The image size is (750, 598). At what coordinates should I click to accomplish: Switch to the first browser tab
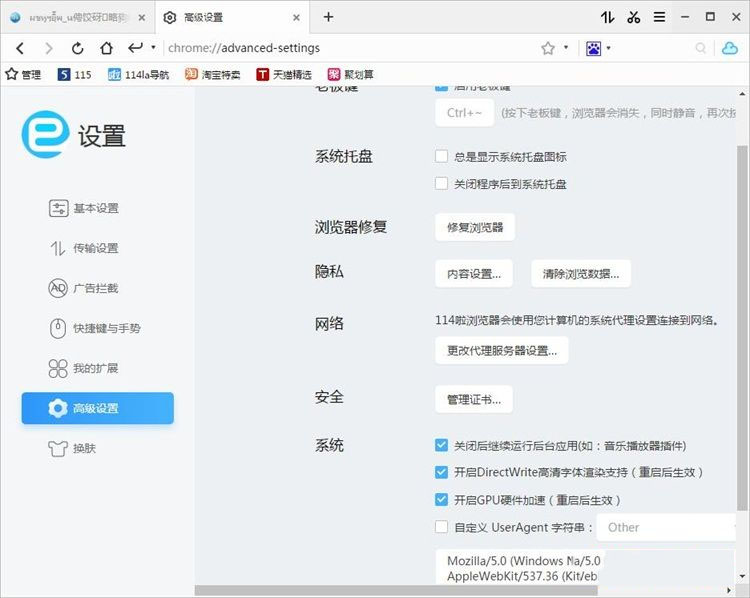[x=77, y=17]
